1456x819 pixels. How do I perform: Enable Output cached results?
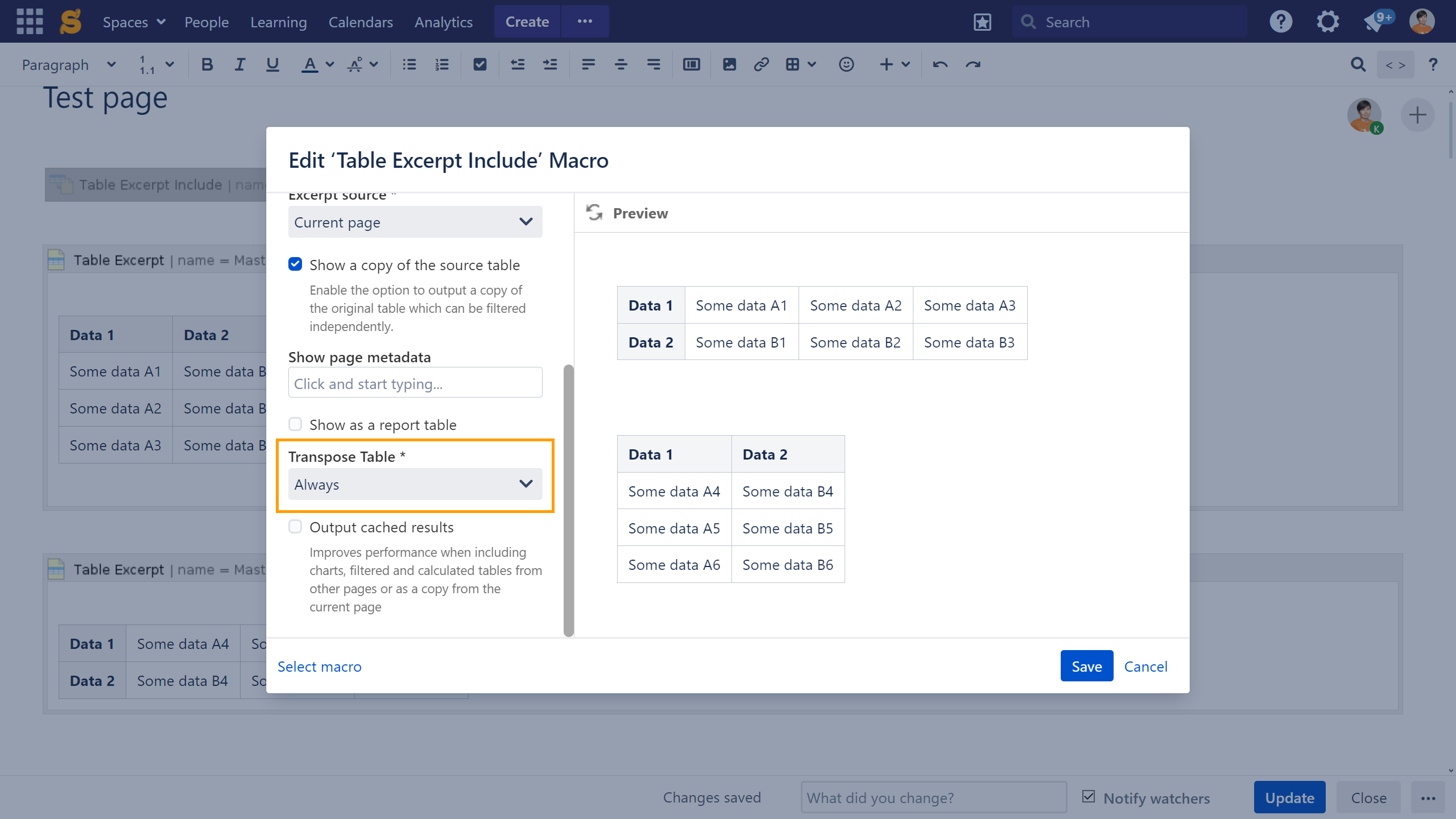tap(295, 526)
